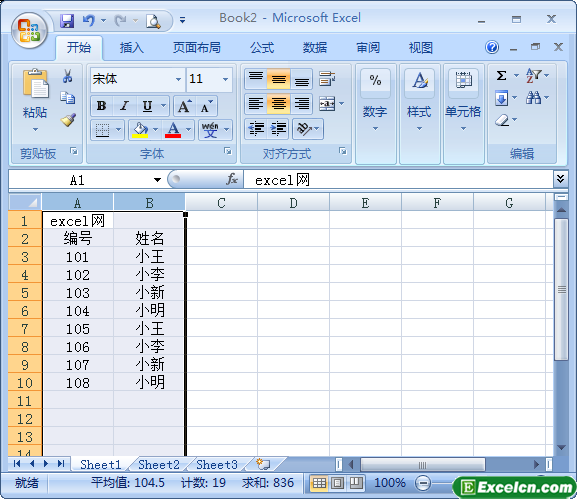Toggle underline formatting
Image resolution: width=577 pixels, height=499 pixels.
(147, 106)
